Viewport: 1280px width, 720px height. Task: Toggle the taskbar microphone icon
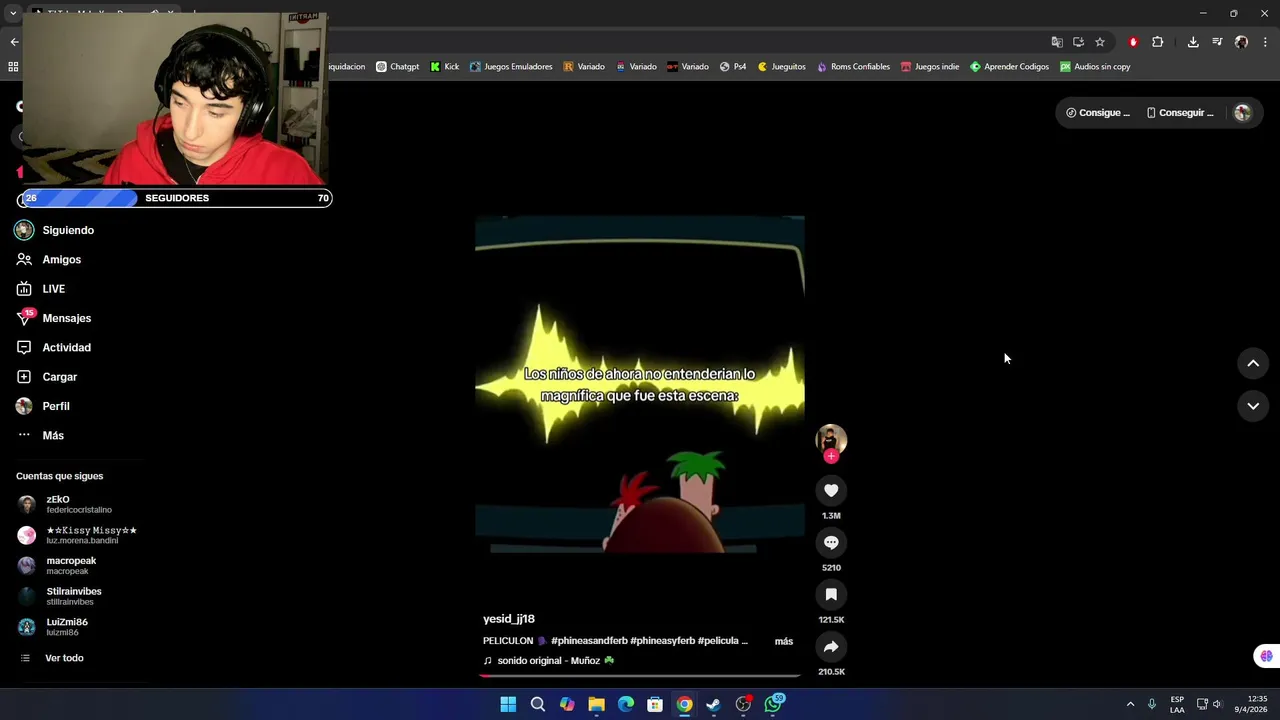click(x=1152, y=704)
